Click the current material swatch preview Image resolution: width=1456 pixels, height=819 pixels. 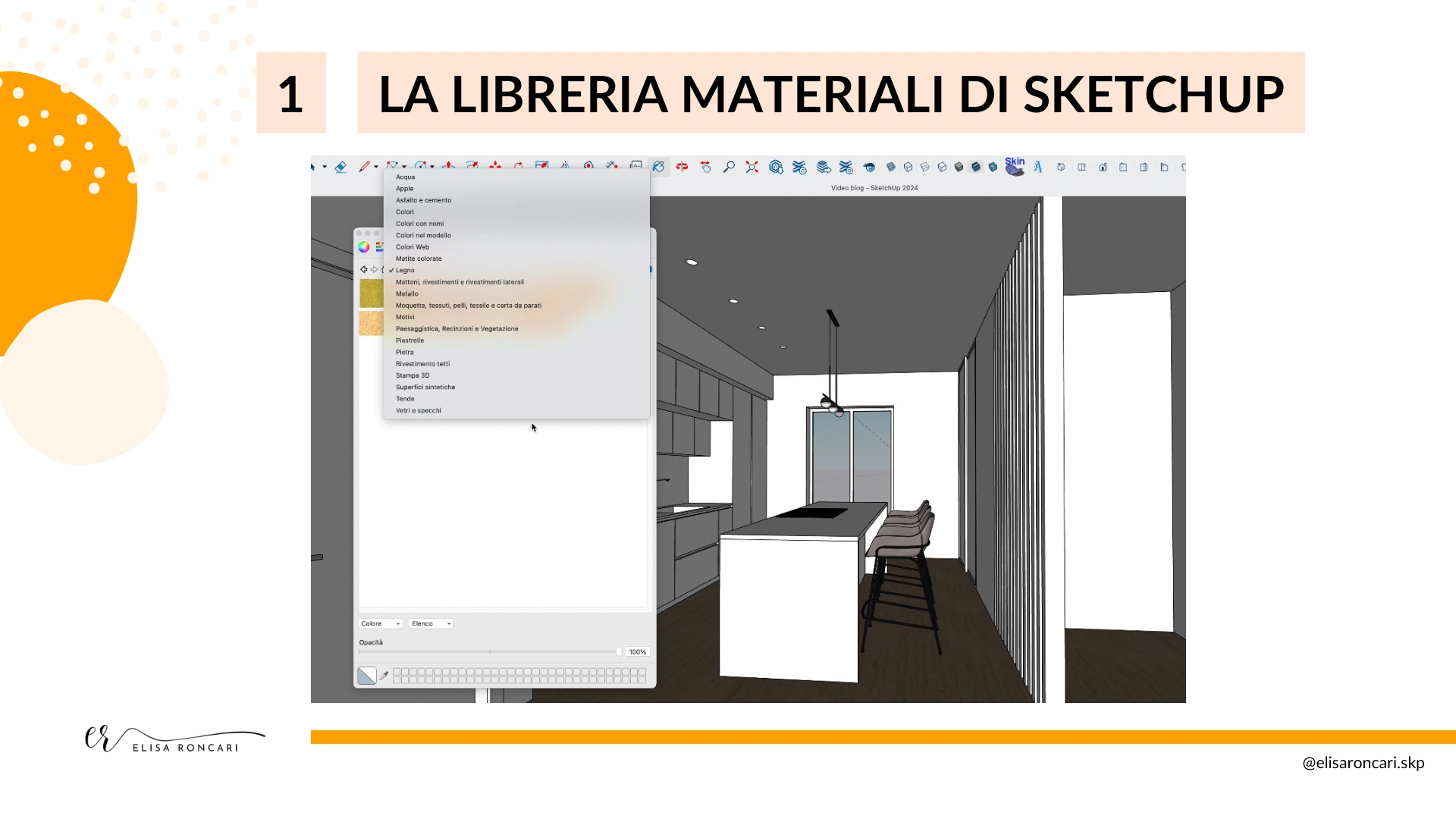367,675
